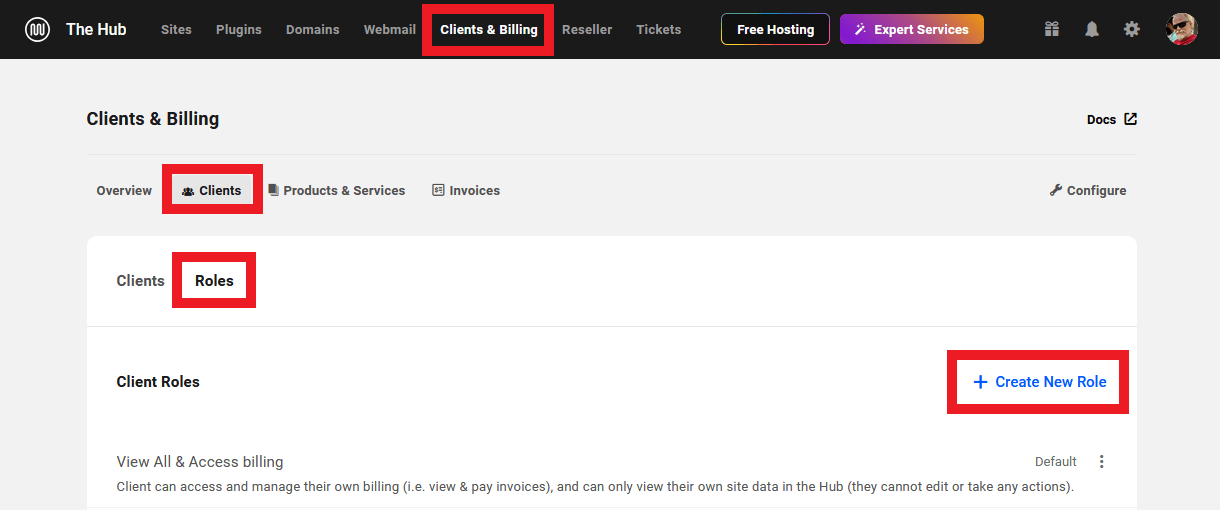
Task: Open the Tickets menu
Action: click(659, 30)
